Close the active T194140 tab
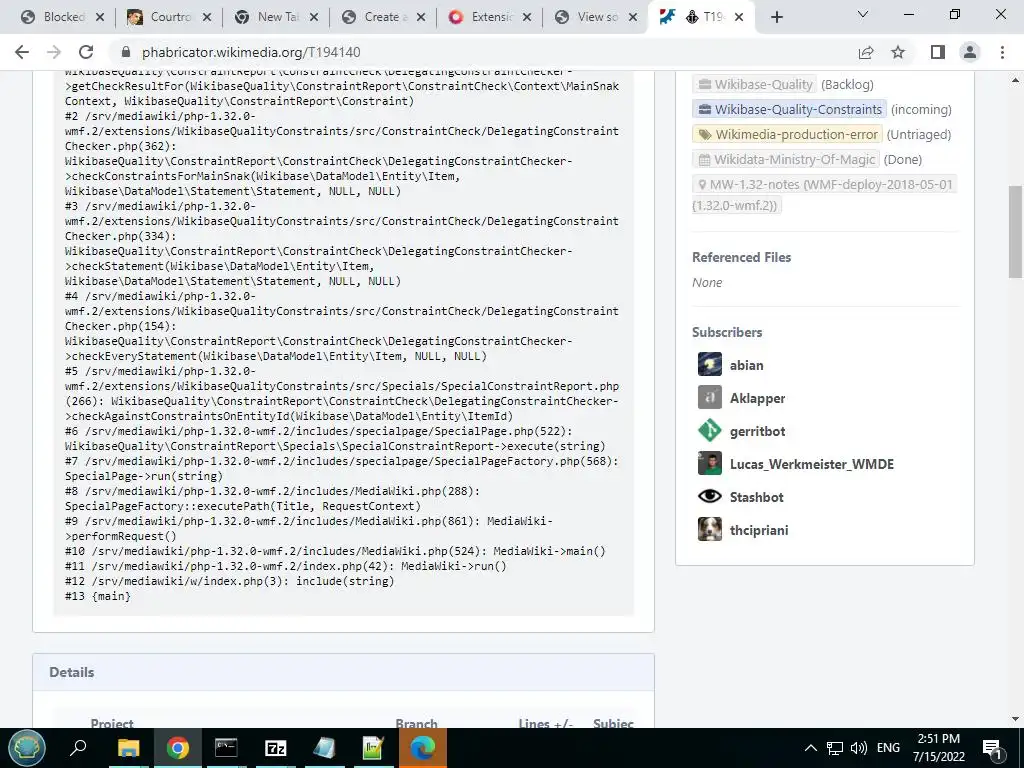The image size is (1024, 768). coord(739,18)
